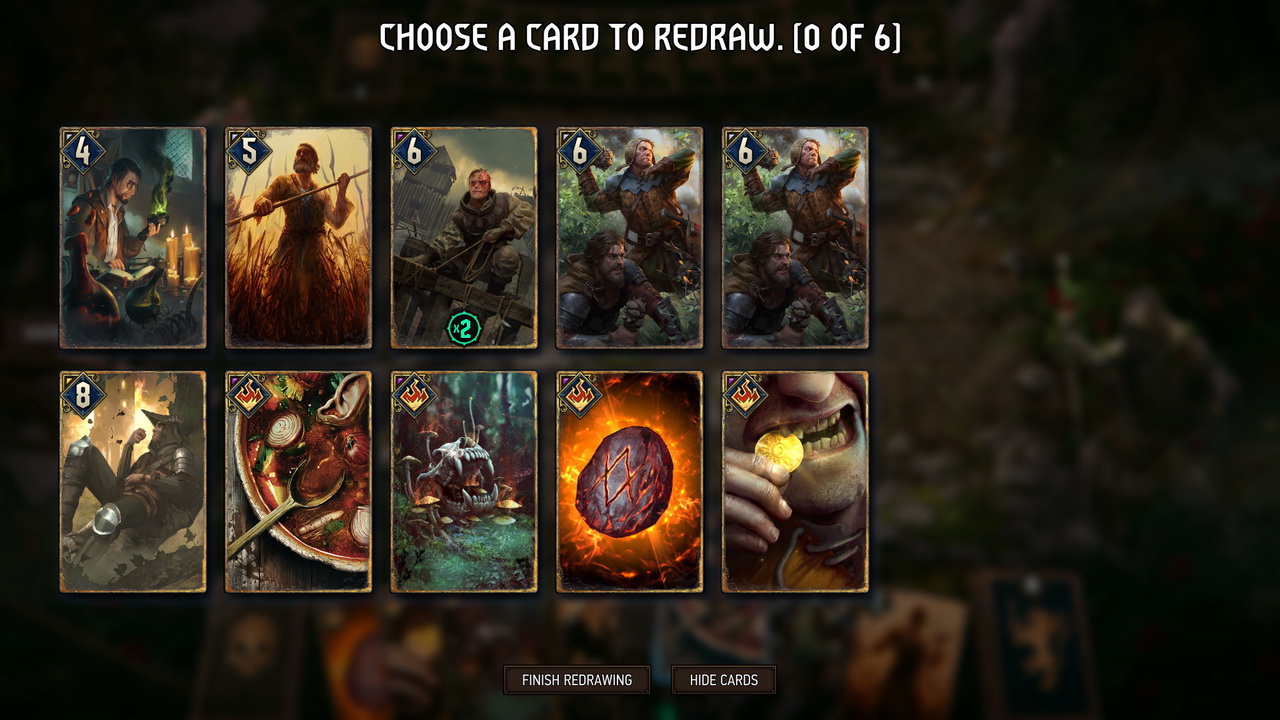
Task: Choose the soup bowl with ear card
Action: pos(298,482)
